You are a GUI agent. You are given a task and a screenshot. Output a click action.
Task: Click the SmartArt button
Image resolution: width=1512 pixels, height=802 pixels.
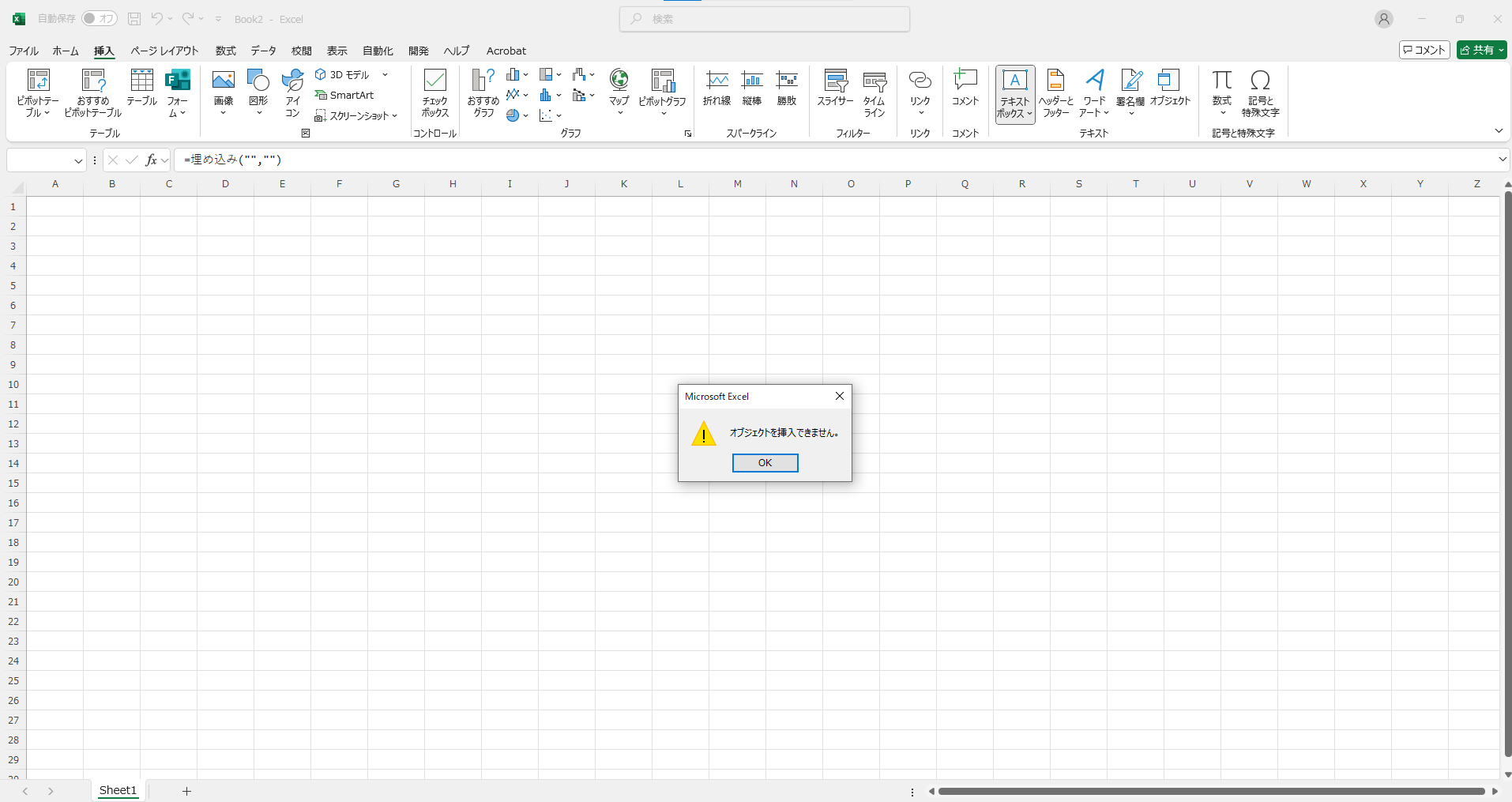pos(344,95)
